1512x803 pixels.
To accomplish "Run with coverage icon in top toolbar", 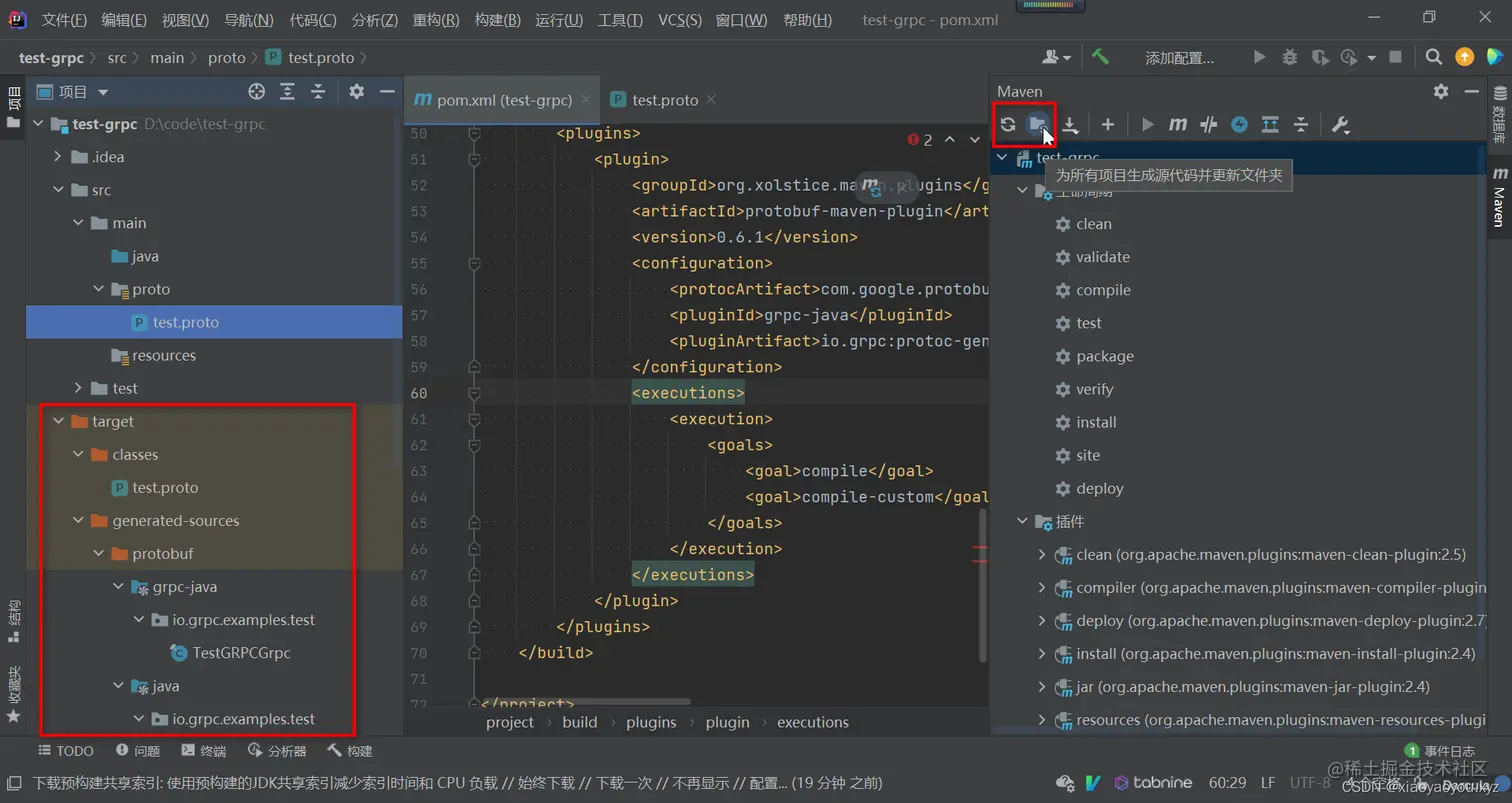I will (1320, 57).
